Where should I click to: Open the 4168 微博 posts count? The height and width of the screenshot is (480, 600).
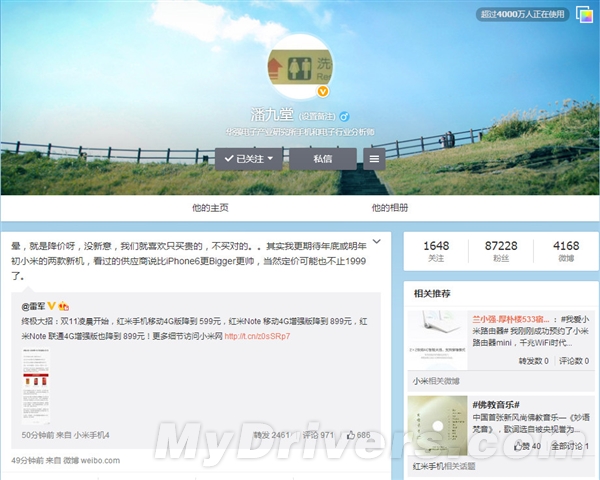pos(566,251)
